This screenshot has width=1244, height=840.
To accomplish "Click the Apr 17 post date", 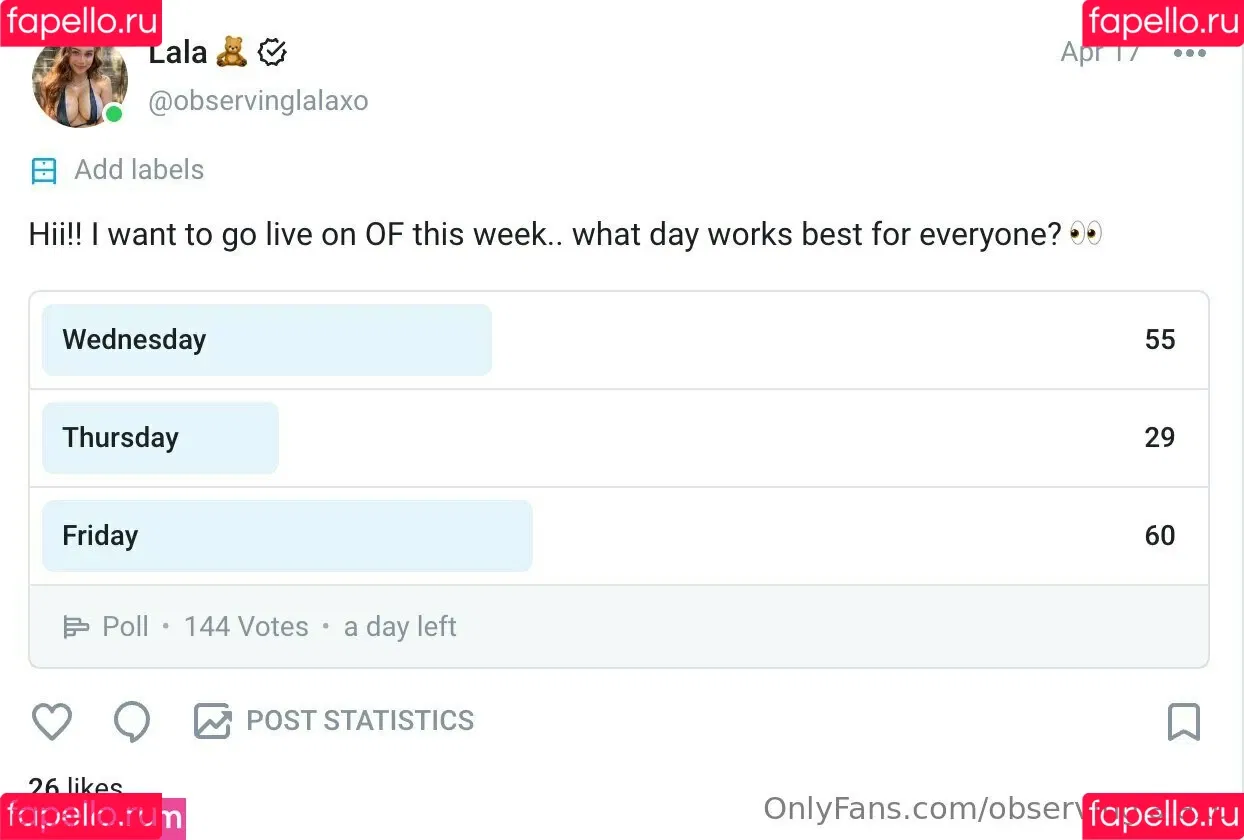I will [x=1100, y=53].
